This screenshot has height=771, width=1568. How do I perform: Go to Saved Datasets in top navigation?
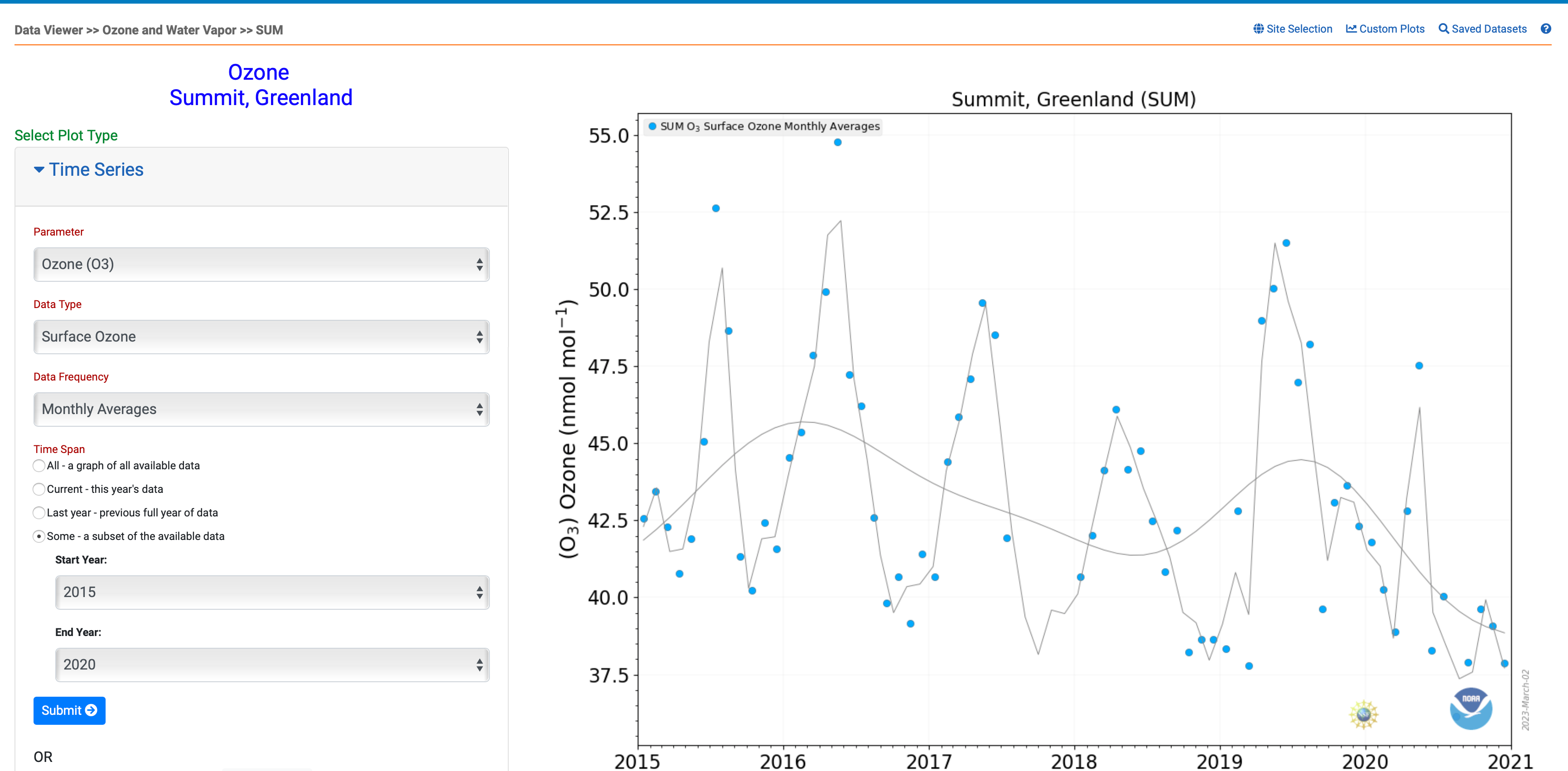click(x=1489, y=29)
